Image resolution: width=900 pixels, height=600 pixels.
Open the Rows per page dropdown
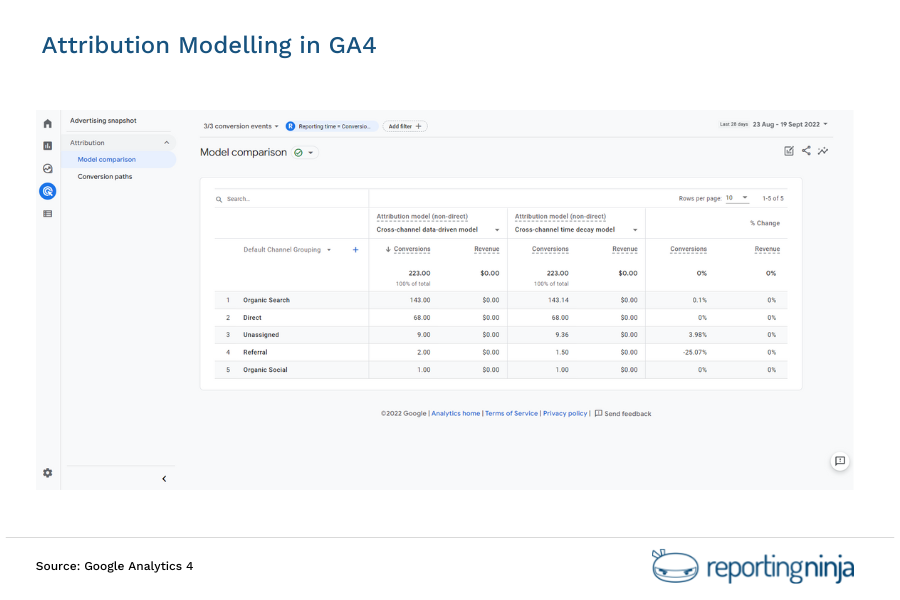(x=735, y=198)
